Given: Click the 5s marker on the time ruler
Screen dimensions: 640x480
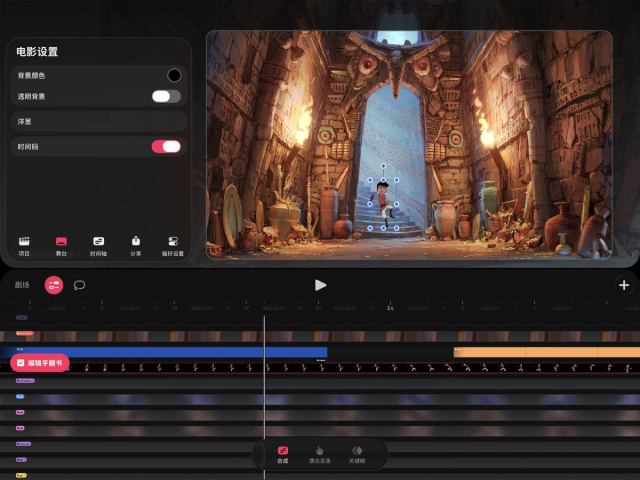Looking at the screenshot, I should pos(390,308).
